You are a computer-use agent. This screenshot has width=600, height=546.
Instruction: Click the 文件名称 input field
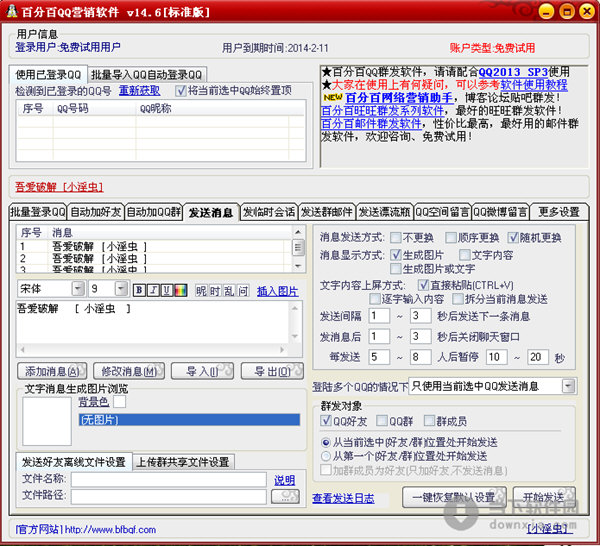pyautogui.click(x=169, y=479)
